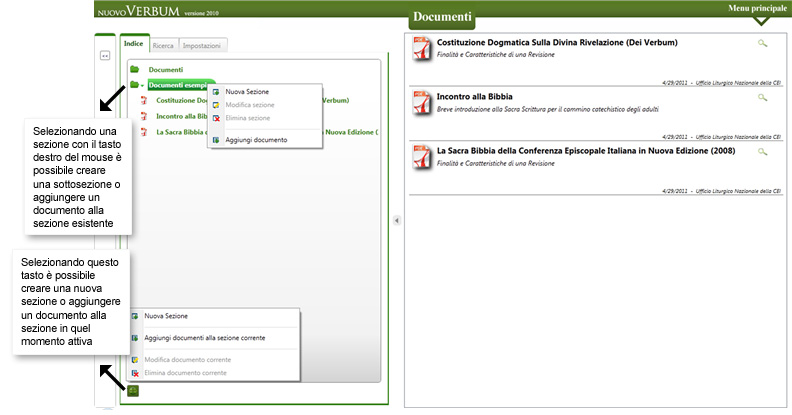The height and width of the screenshot is (415, 792).
Task: Collapse the sidebar with the double-arrow button
Action: coord(104,56)
